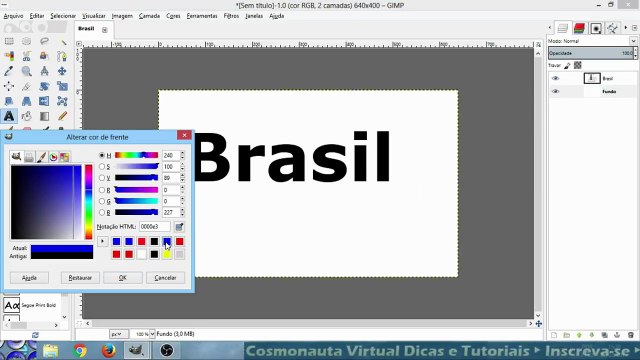Viewport: 640px width, 360px height.
Task: Select the Paths tool
Action: [62, 56]
